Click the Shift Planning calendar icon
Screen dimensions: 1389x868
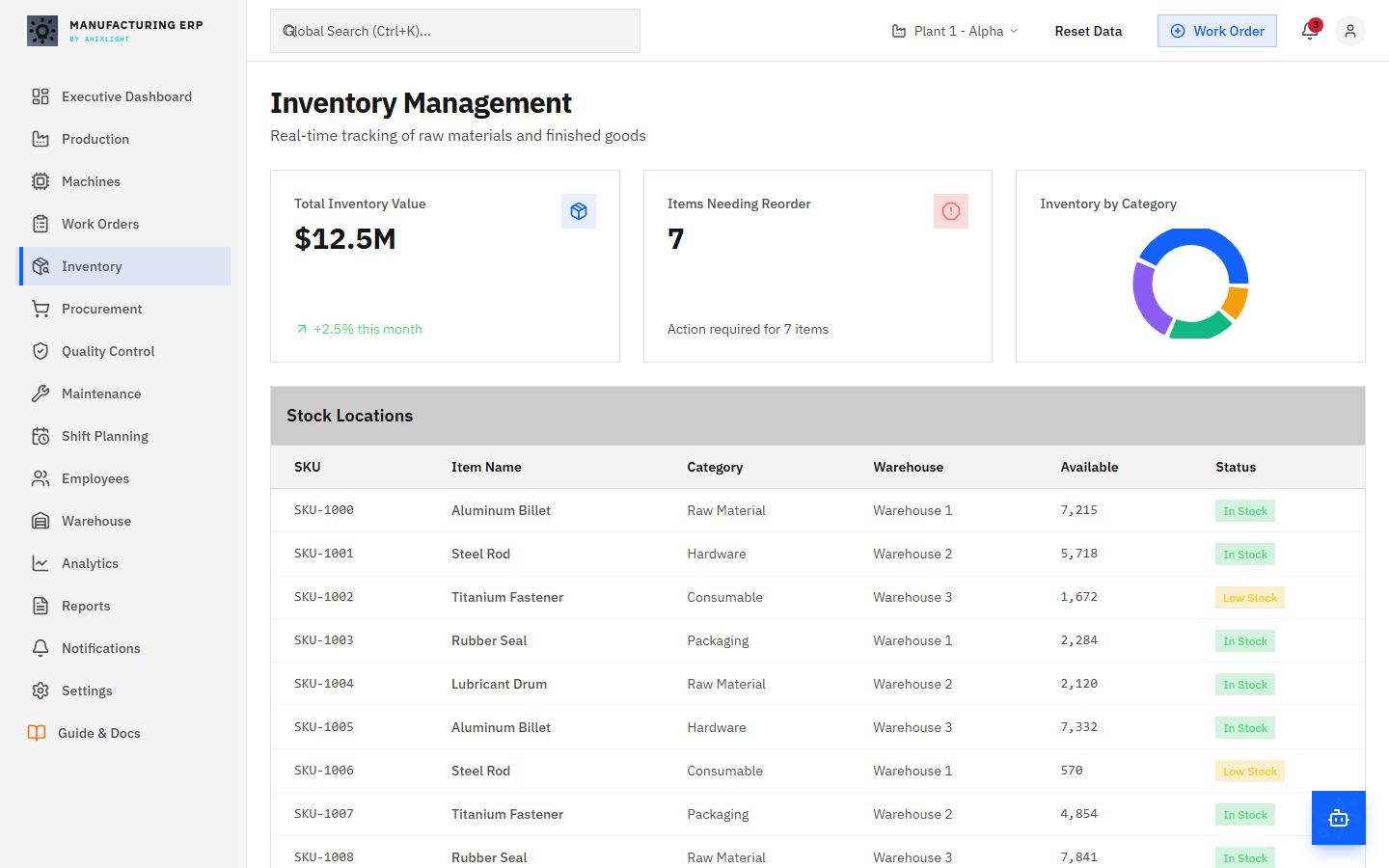tap(41, 436)
